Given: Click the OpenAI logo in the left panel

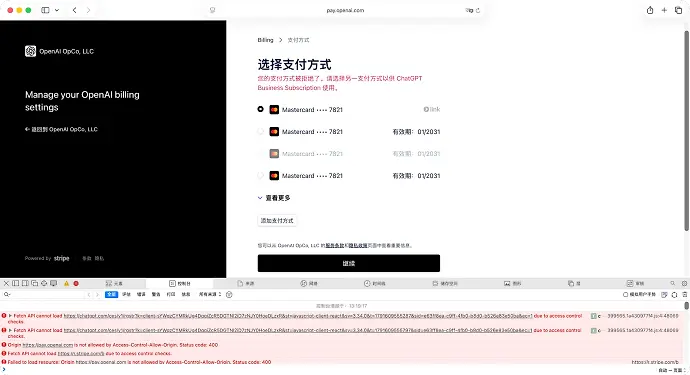Looking at the screenshot, I should (x=30, y=51).
